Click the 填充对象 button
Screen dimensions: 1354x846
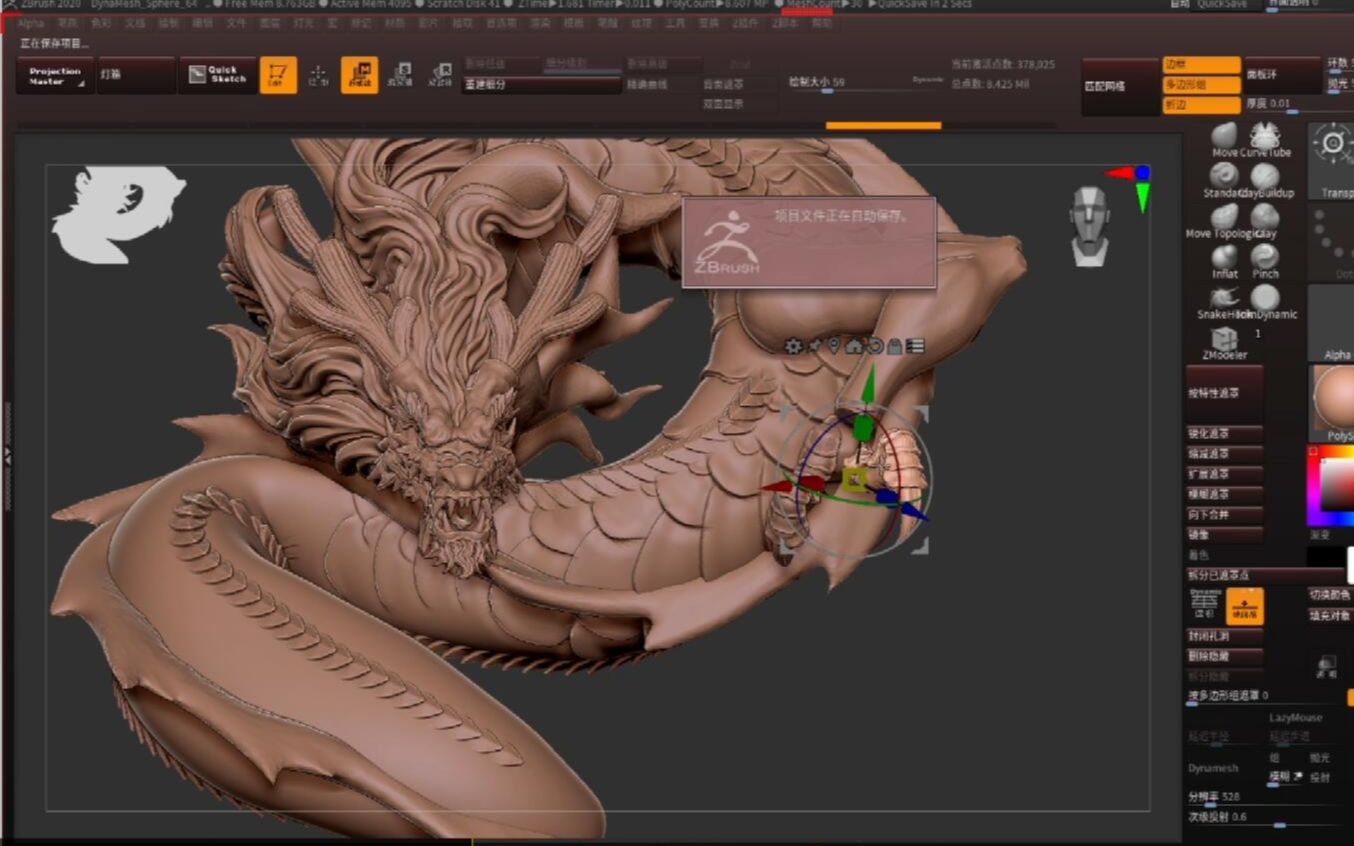(1330, 615)
